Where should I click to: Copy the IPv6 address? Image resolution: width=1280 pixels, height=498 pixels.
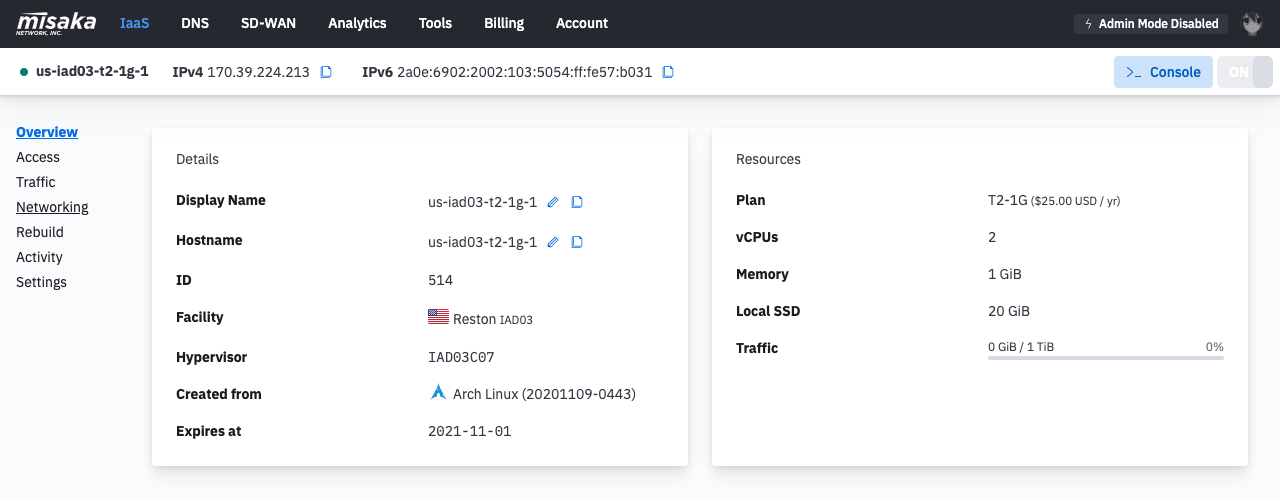669,72
